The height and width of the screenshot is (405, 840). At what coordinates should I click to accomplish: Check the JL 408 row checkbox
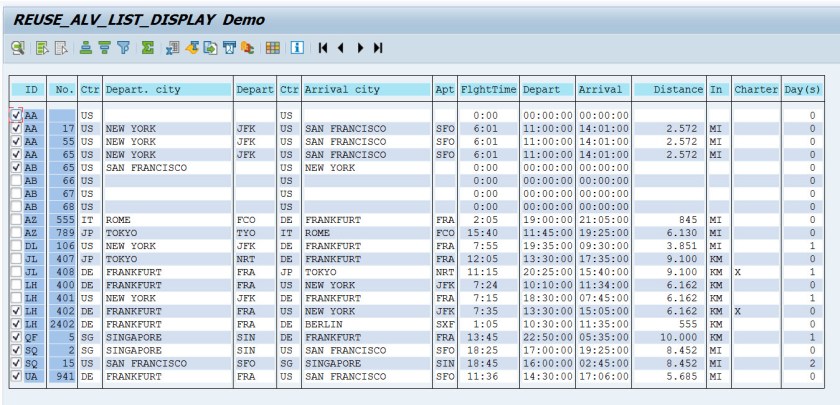click(16, 272)
